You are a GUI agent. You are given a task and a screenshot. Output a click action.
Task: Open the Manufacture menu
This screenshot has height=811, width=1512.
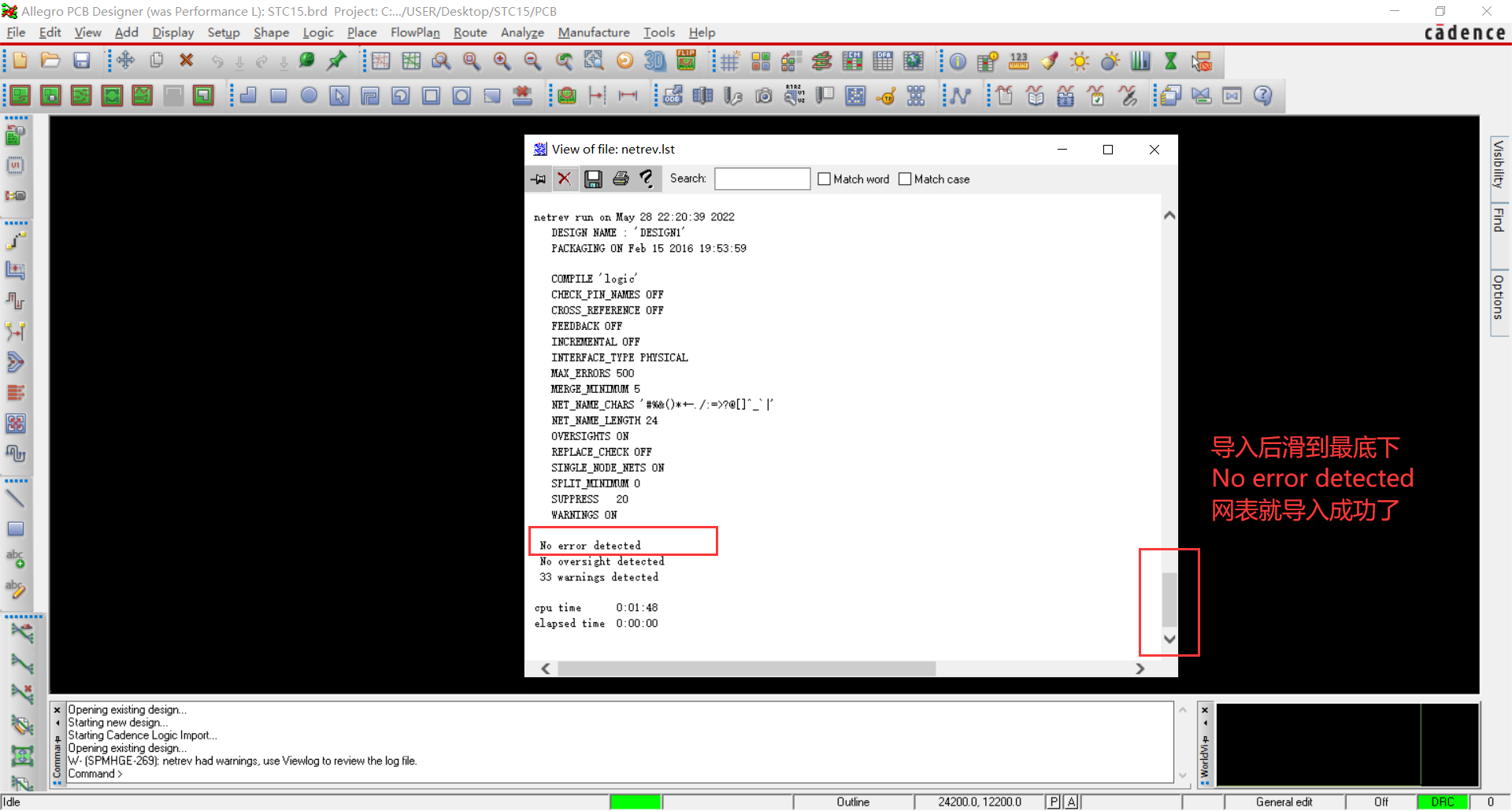click(x=594, y=32)
